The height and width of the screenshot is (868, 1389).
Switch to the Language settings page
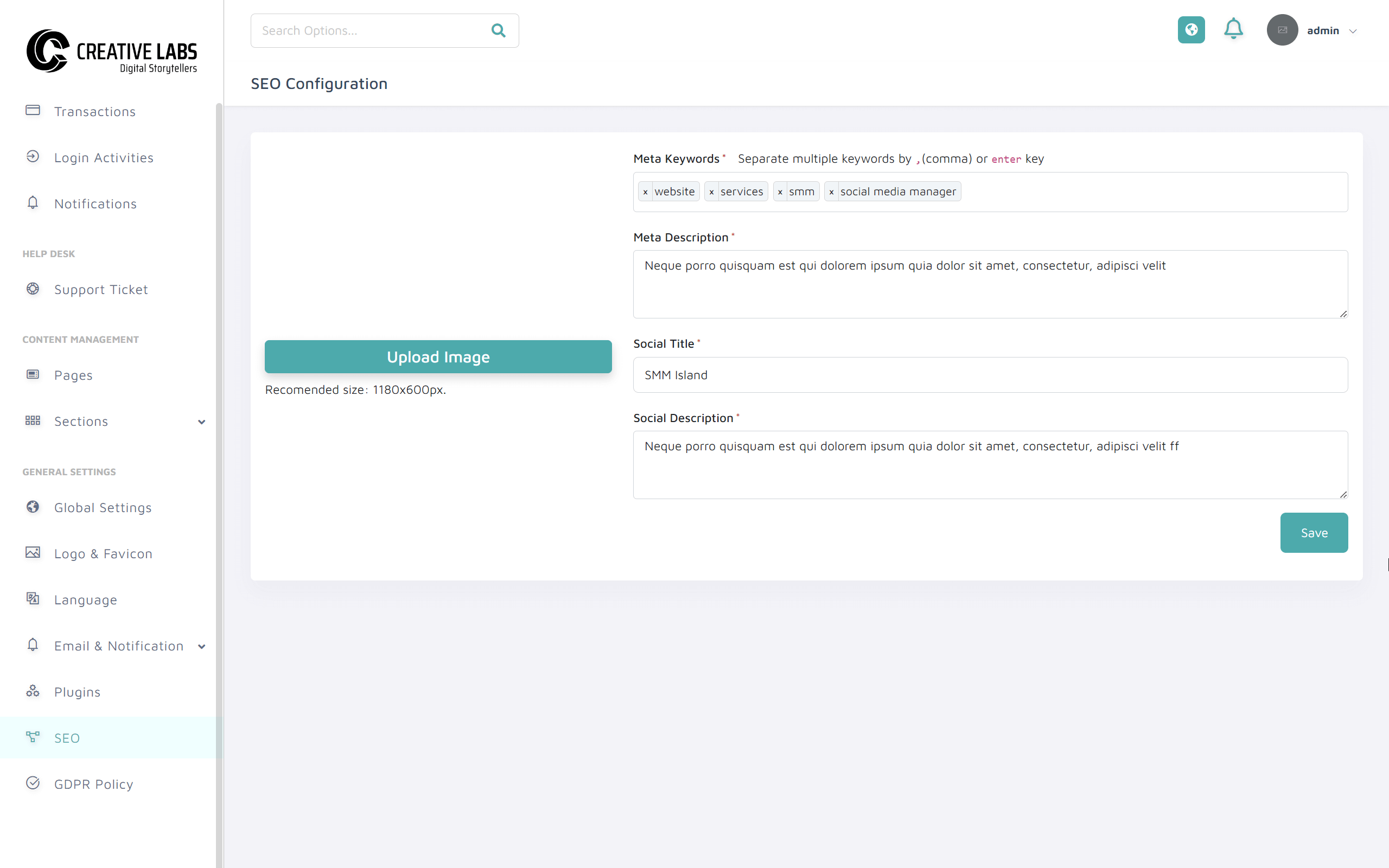click(85, 599)
